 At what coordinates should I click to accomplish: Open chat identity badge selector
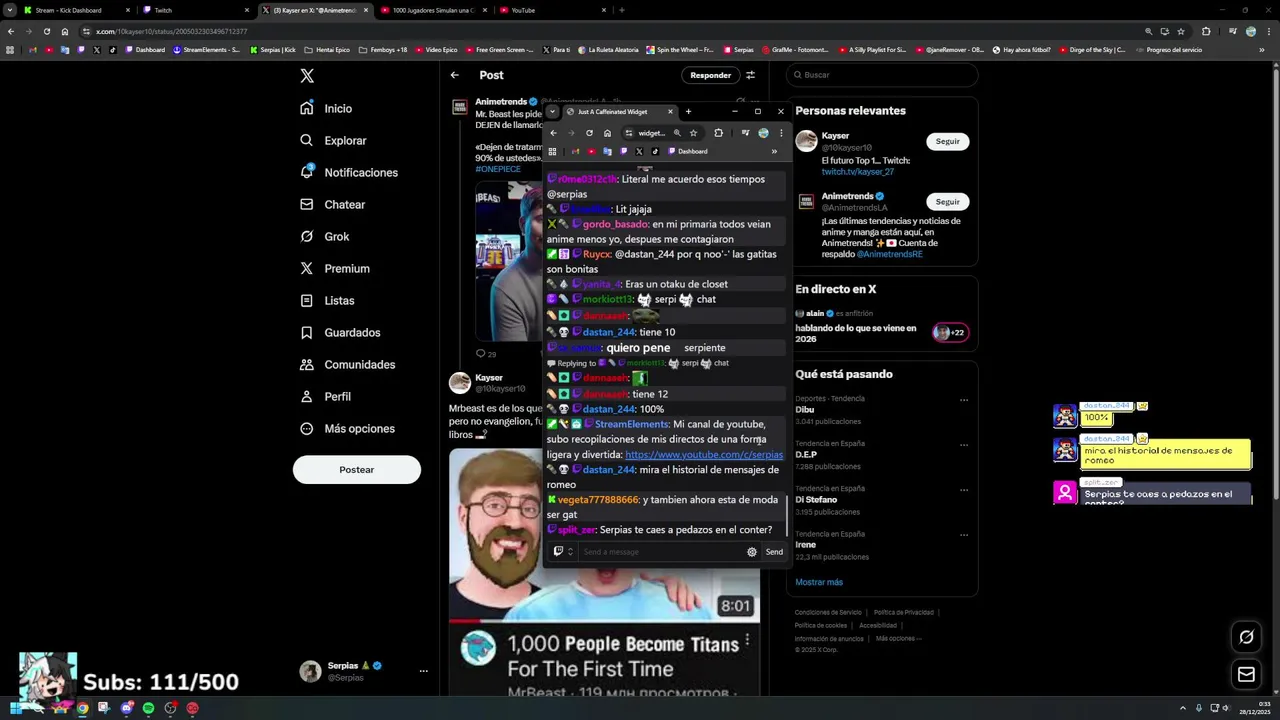(563, 552)
